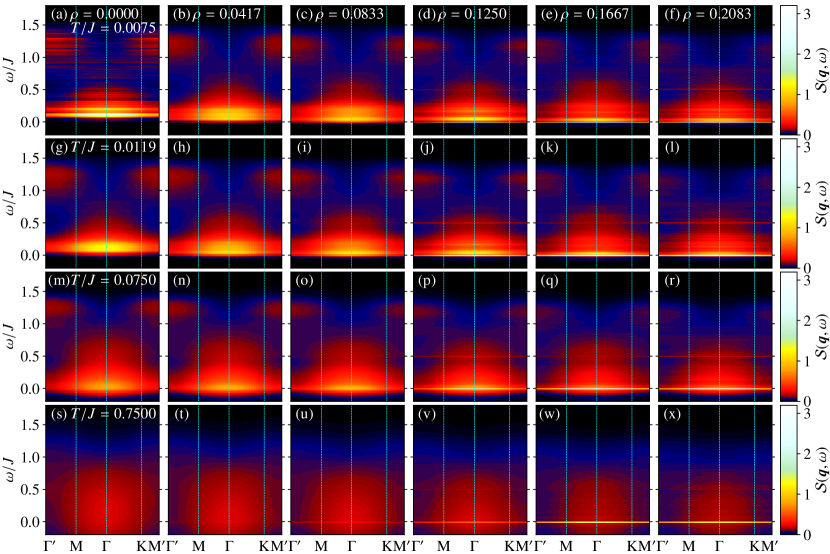Click panel label (q)

550,280
